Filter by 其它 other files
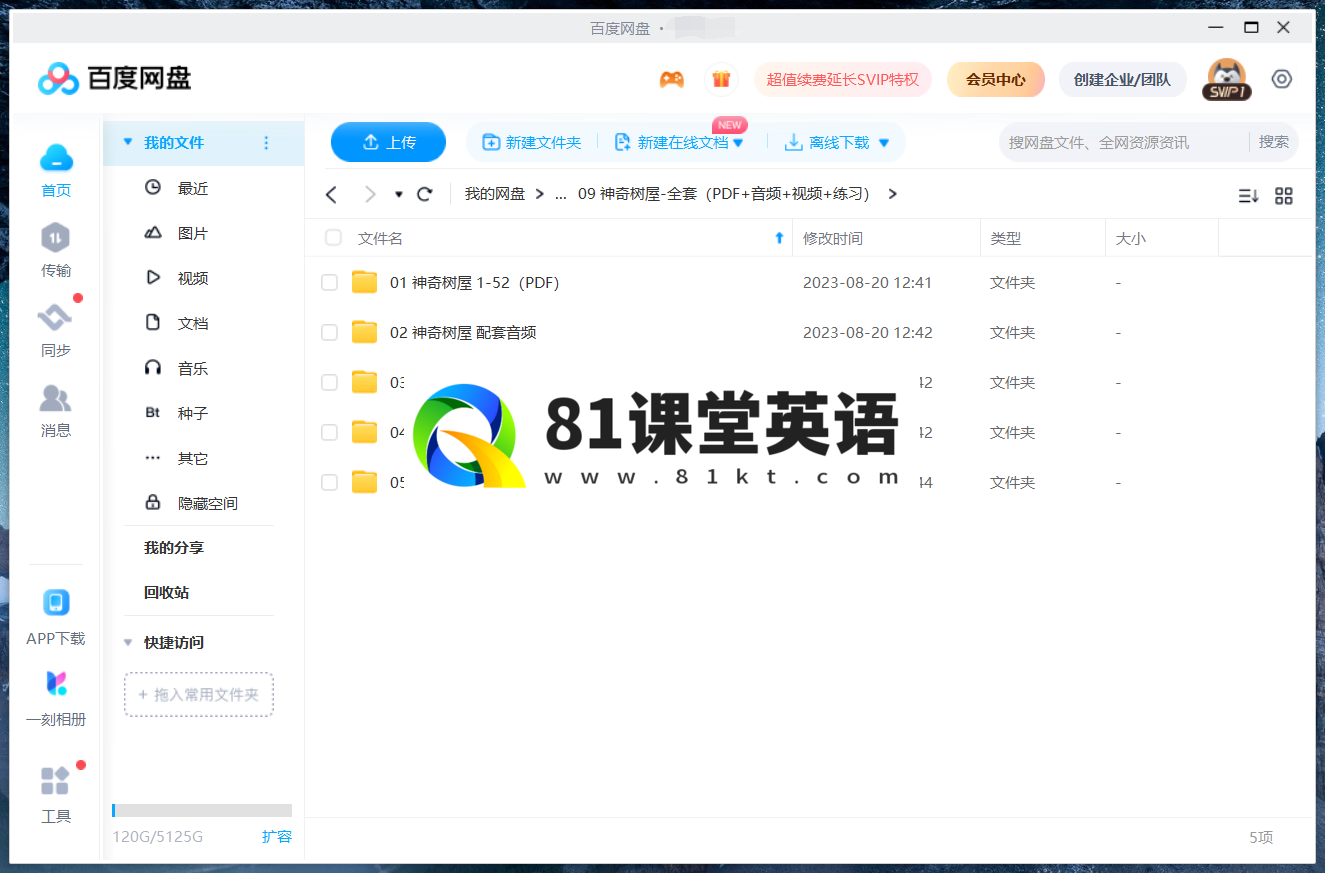 pyautogui.click(x=193, y=458)
